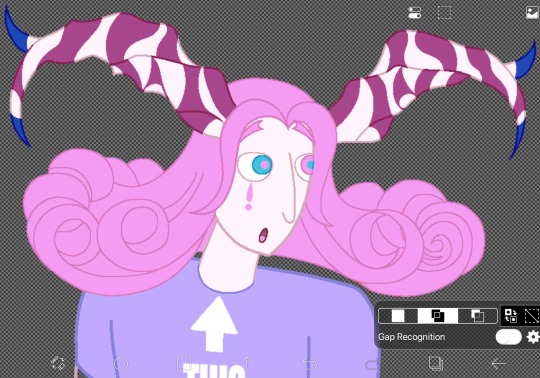Tap the up arrow icon in bottom toolbar
540x378 pixels.
point(246,363)
